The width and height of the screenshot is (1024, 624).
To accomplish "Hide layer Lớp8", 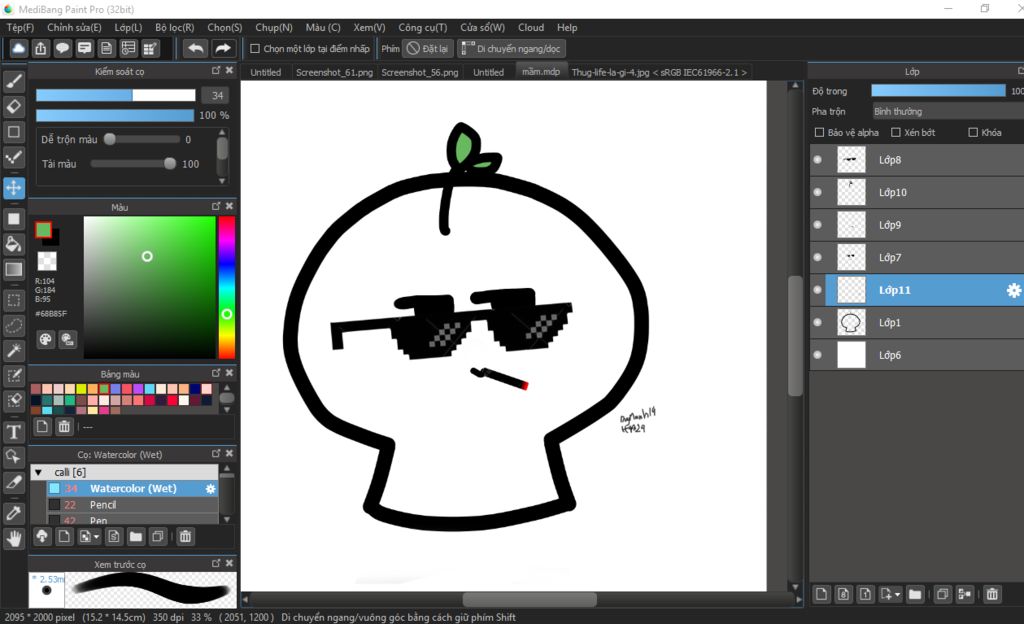I will coord(818,160).
